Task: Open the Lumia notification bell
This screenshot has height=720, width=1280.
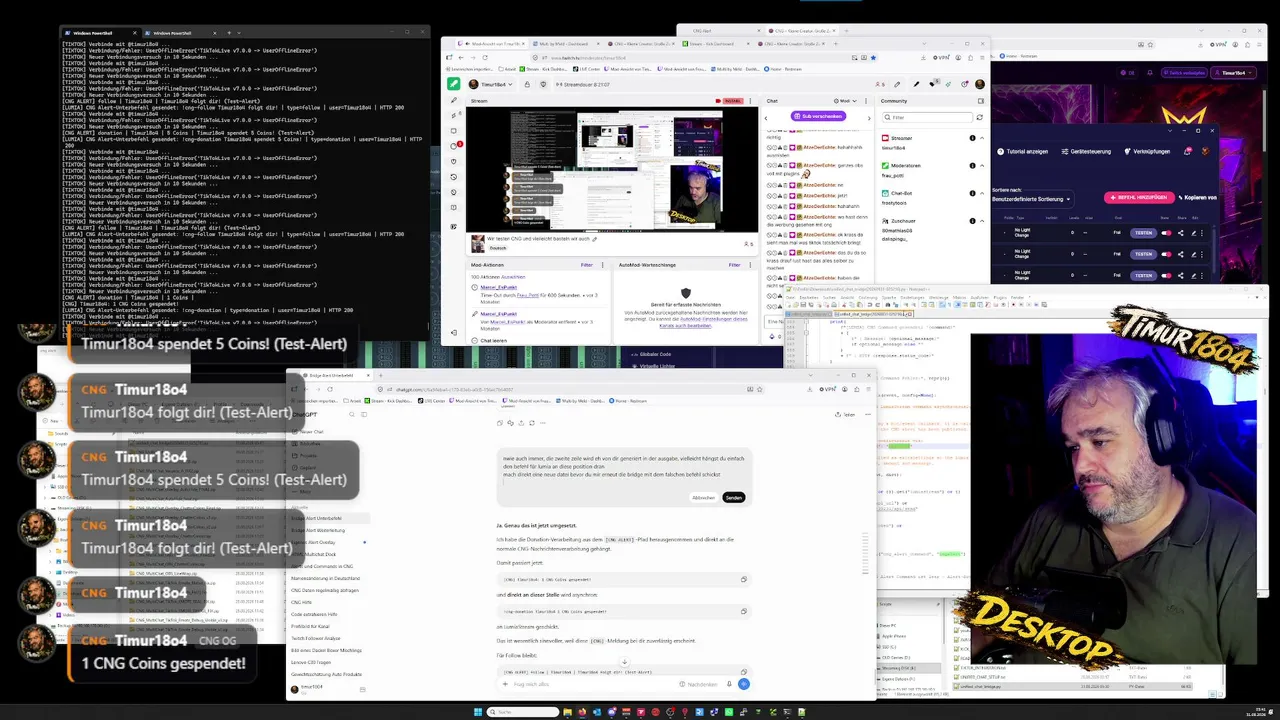Action: (1188, 151)
